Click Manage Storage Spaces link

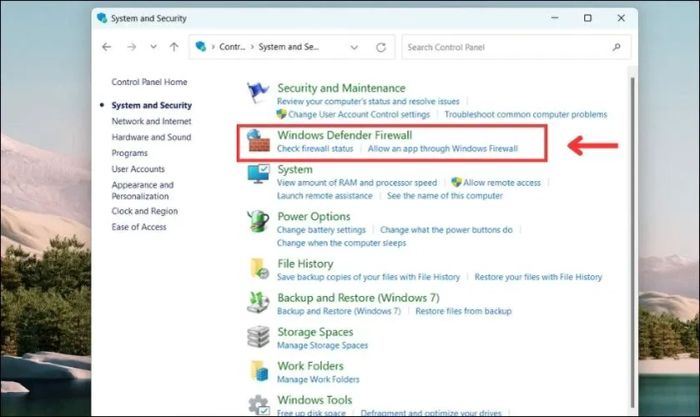point(322,346)
